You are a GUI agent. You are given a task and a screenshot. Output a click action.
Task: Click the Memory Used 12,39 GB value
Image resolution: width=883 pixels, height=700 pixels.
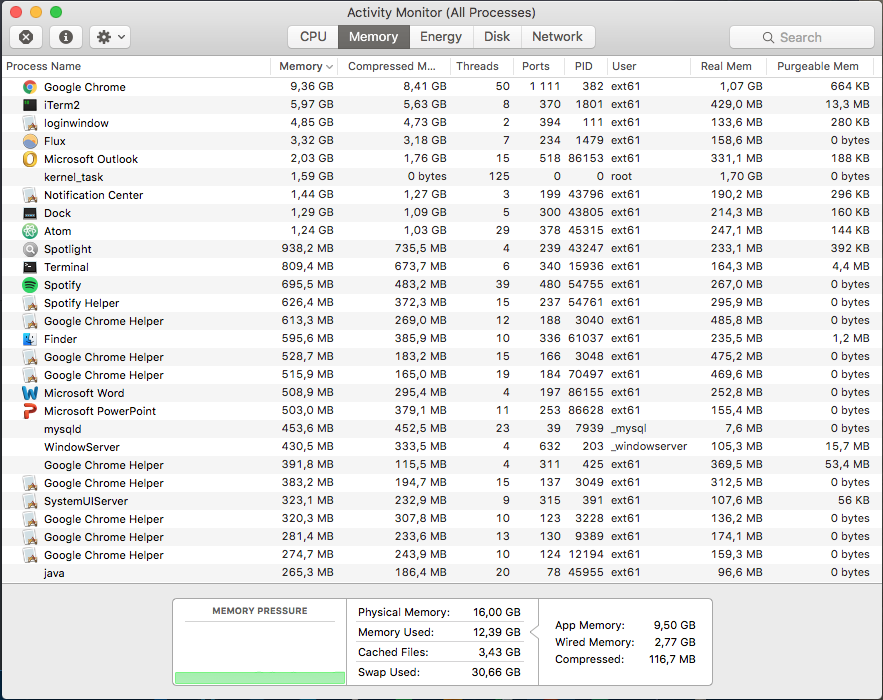[x=496, y=632]
